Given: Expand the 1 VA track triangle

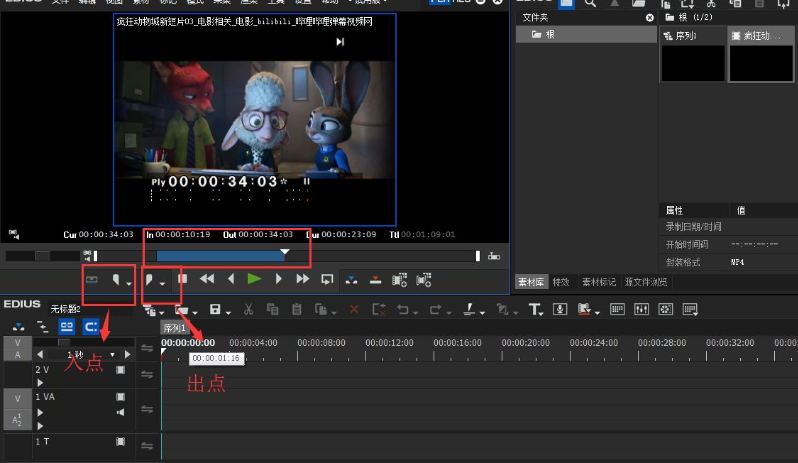Looking at the screenshot, I should [x=40, y=411].
